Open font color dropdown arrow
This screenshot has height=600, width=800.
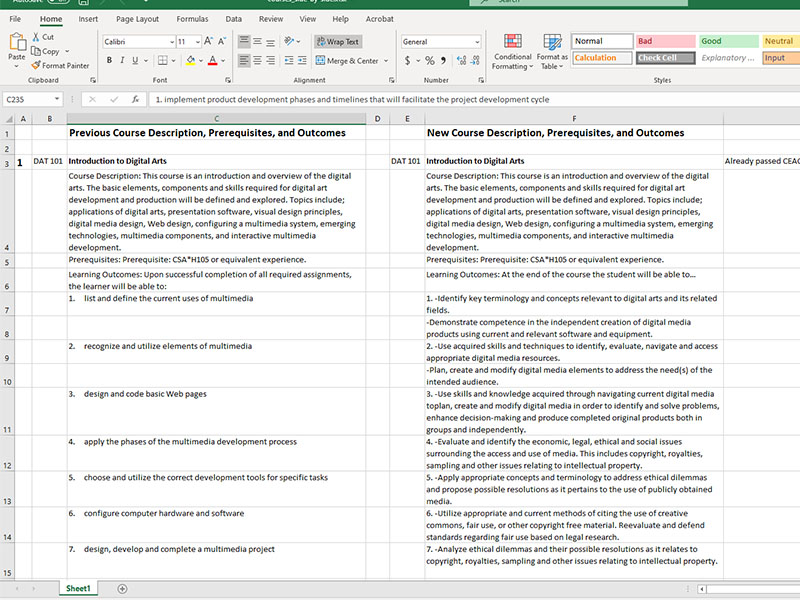[x=223, y=60]
